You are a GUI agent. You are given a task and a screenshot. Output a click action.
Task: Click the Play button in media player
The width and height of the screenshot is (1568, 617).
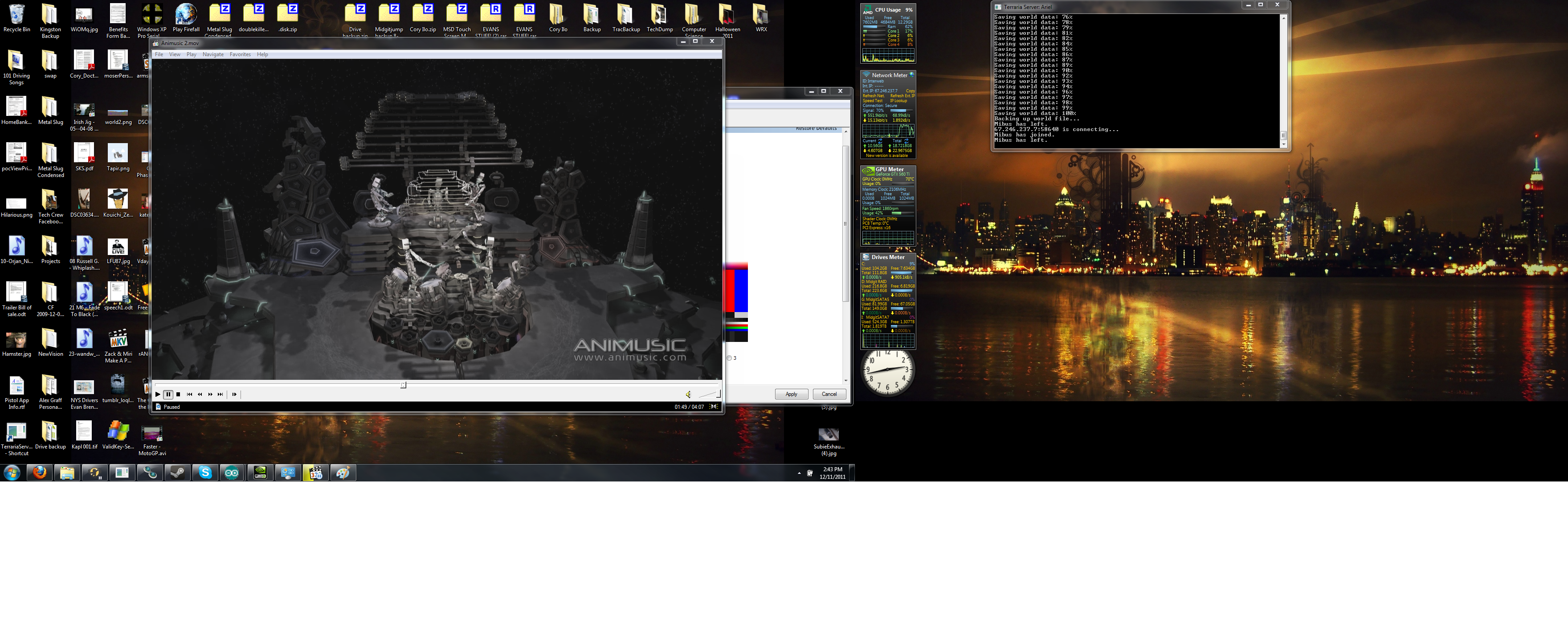tap(158, 394)
